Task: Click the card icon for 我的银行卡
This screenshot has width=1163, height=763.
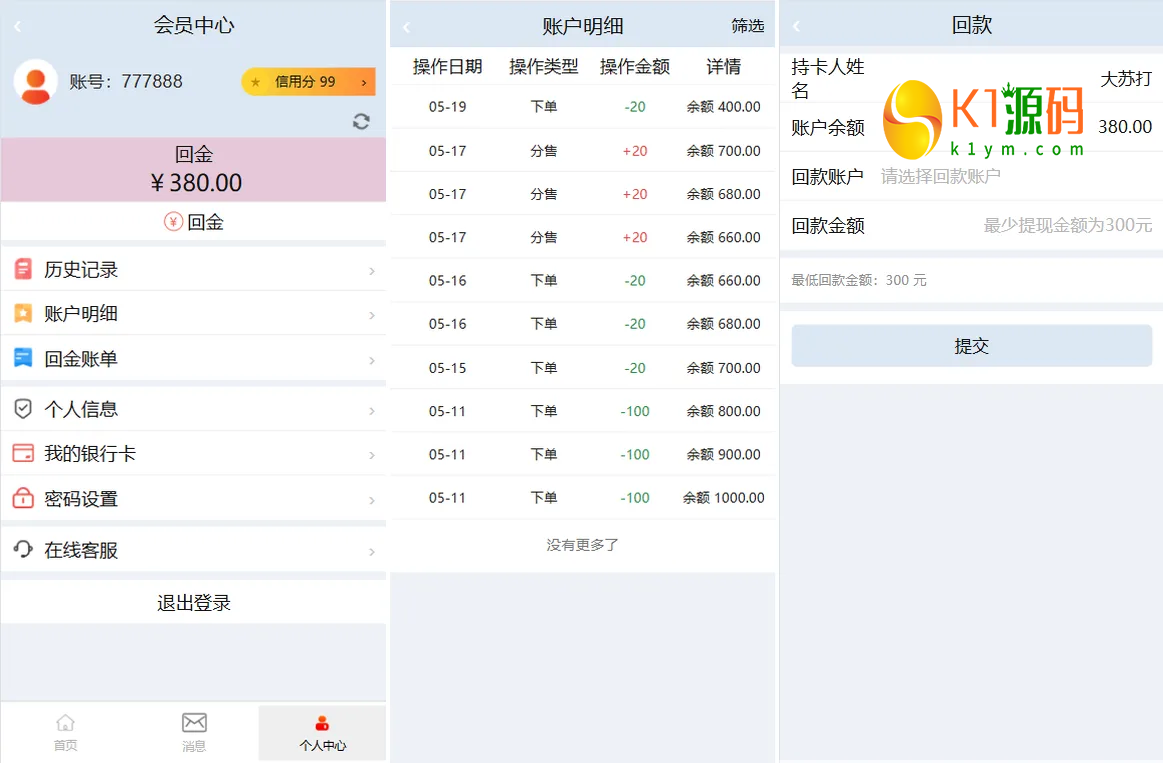Action: click(x=23, y=453)
